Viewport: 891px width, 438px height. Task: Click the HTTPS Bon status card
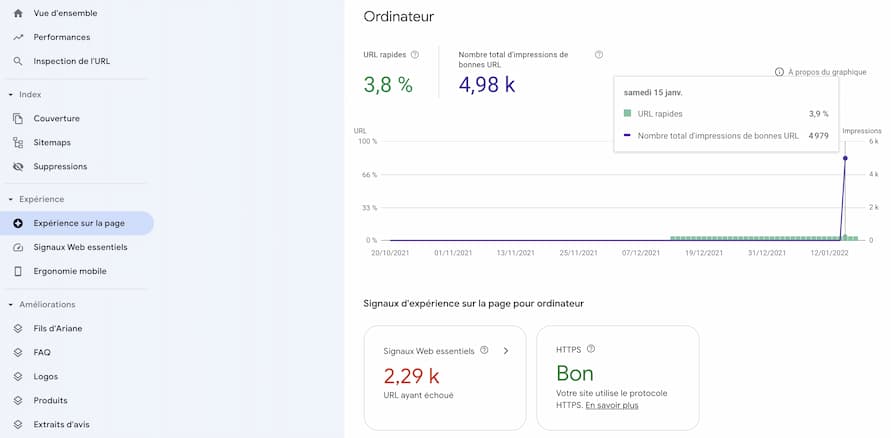(618, 378)
